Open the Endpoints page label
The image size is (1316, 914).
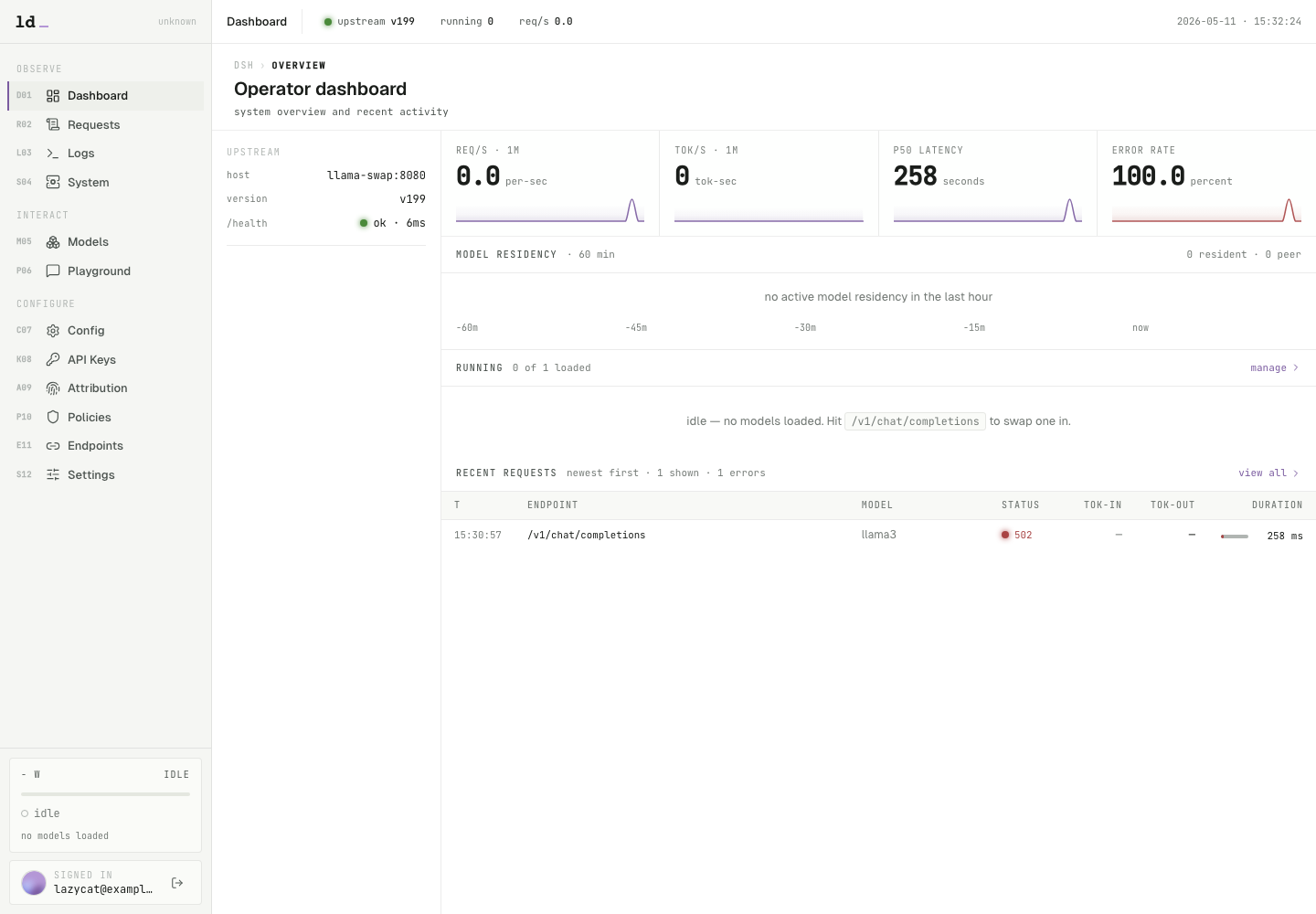[x=95, y=446]
